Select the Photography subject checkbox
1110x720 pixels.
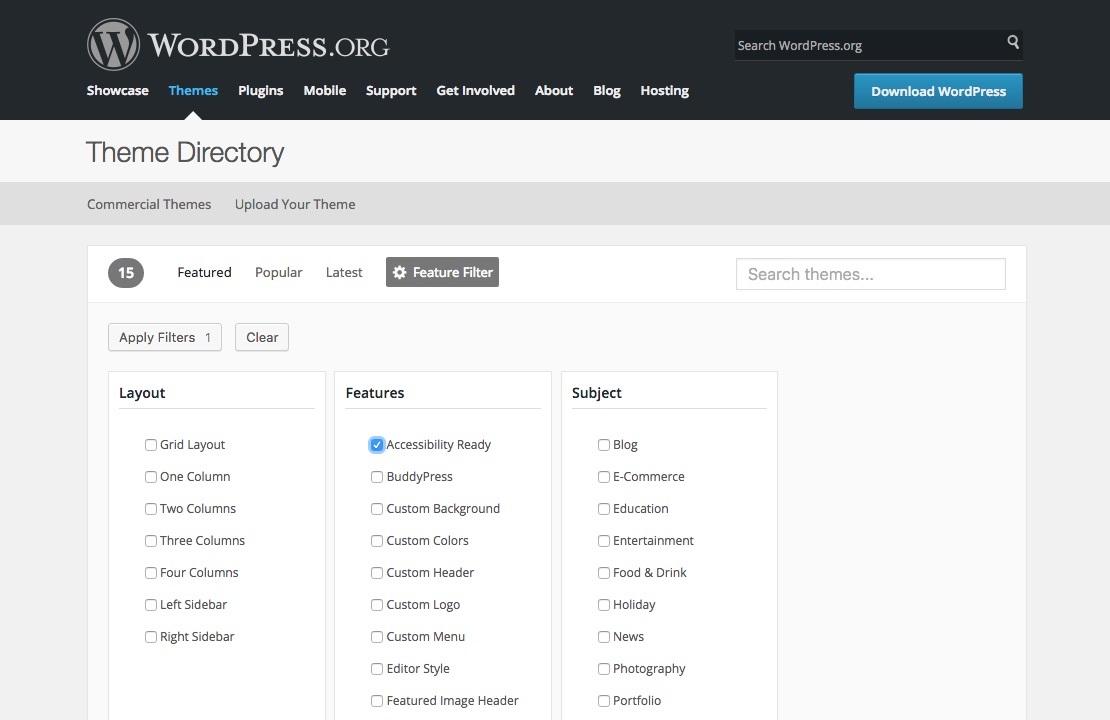pos(604,669)
